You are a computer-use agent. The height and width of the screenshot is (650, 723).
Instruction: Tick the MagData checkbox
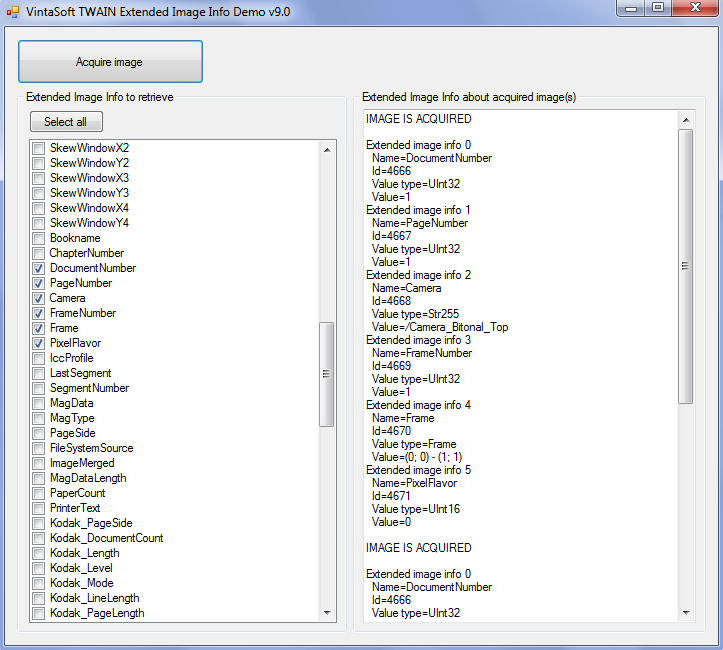point(39,403)
